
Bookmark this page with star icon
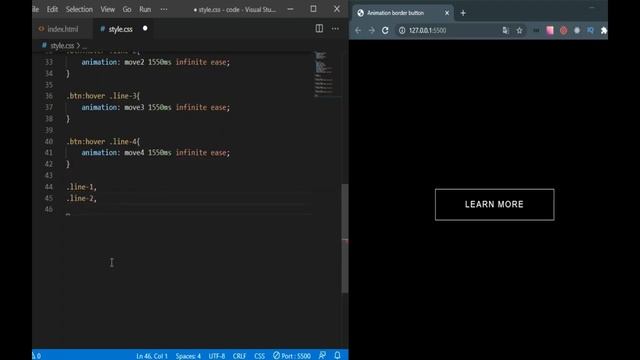click(x=519, y=30)
